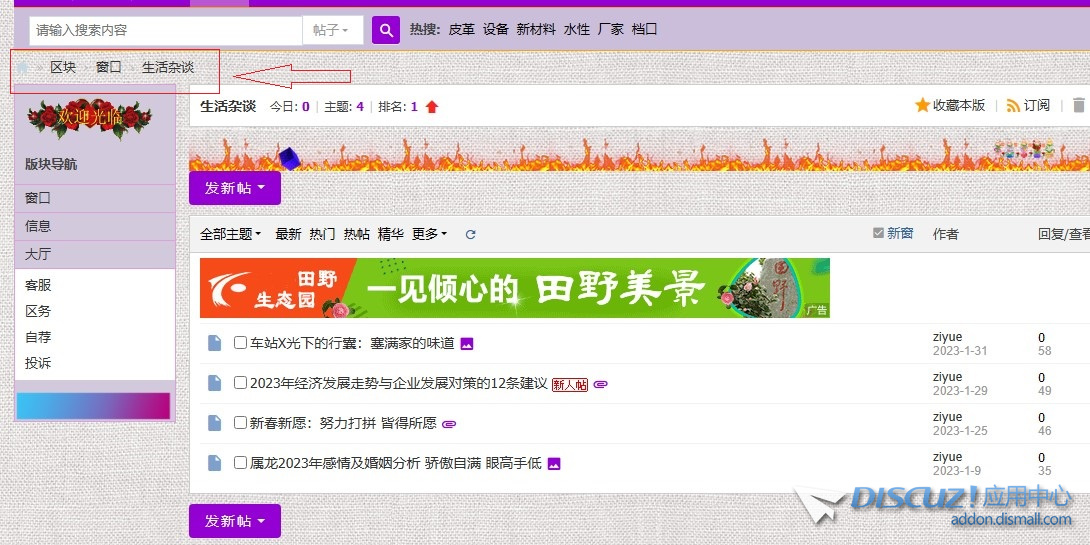Image resolution: width=1090 pixels, height=545 pixels.
Task: Click into the search input field
Action: coord(165,30)
